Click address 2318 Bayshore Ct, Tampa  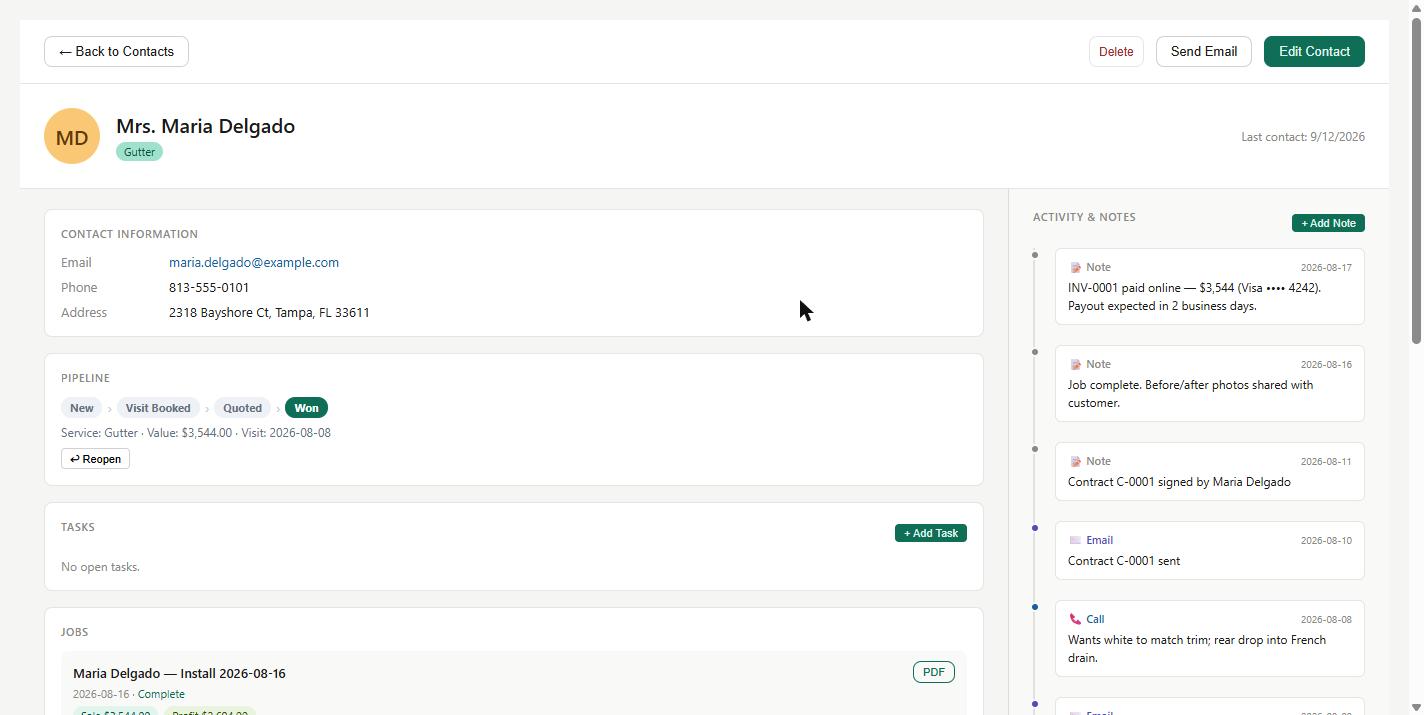(269, 313)
